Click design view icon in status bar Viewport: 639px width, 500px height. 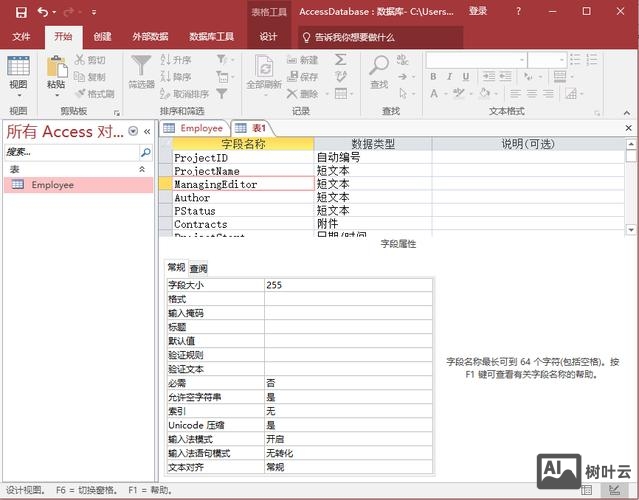click(x=613, y=490)
